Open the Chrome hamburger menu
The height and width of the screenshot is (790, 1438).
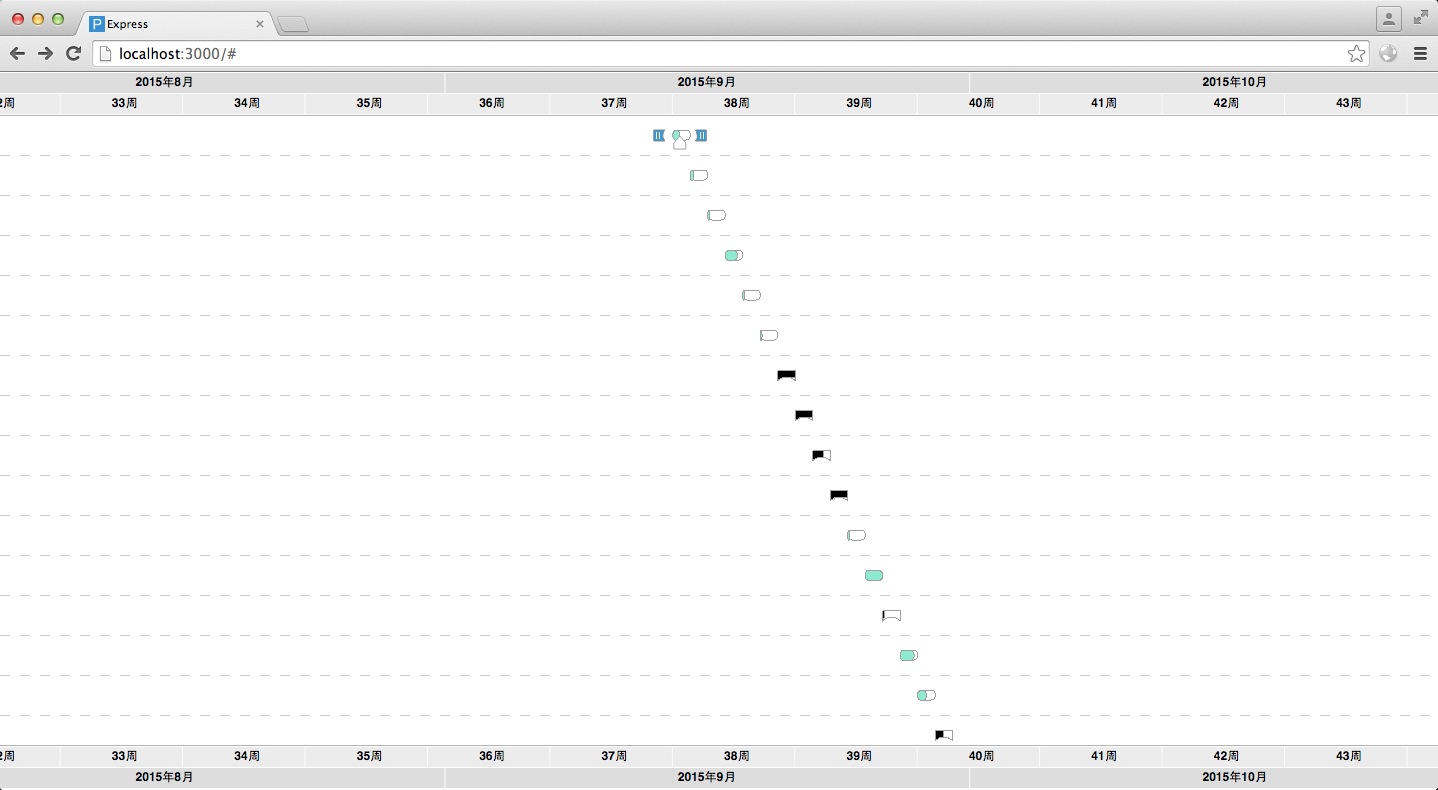coord(1420,54)
